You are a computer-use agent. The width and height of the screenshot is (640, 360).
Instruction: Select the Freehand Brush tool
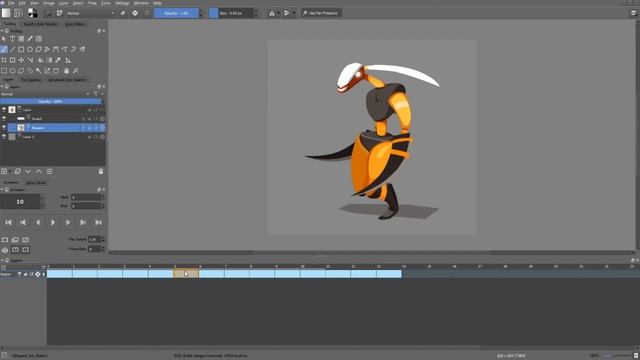tap(4, 49)
